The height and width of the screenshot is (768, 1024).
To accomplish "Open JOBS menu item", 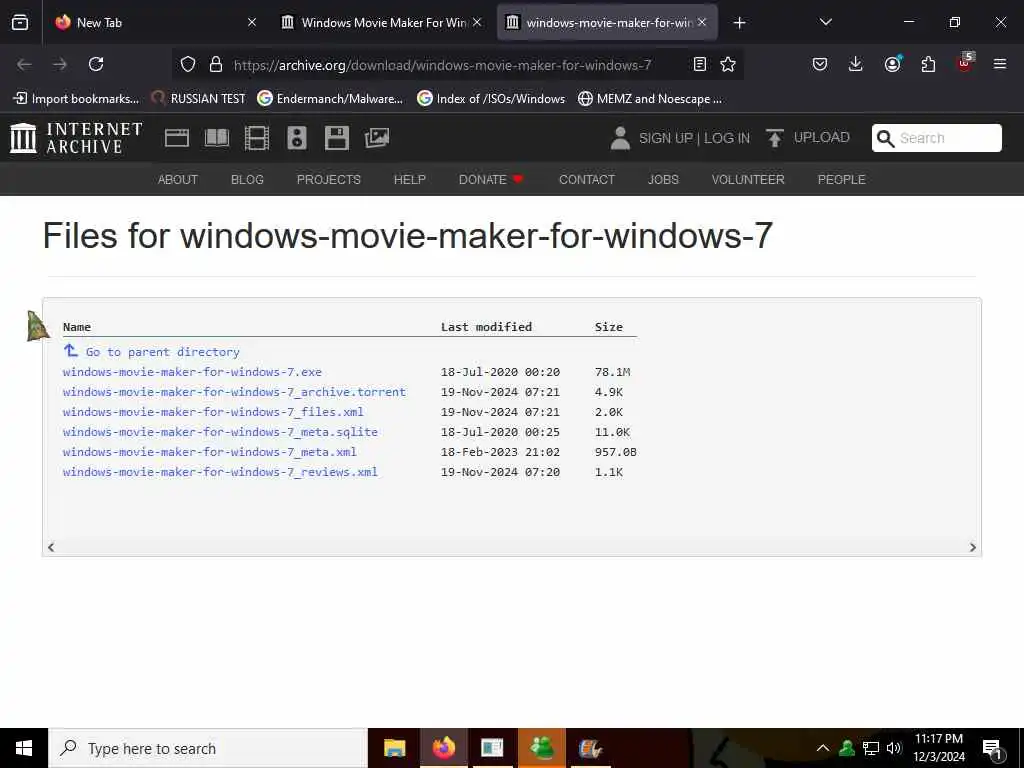I will [663, 180].
